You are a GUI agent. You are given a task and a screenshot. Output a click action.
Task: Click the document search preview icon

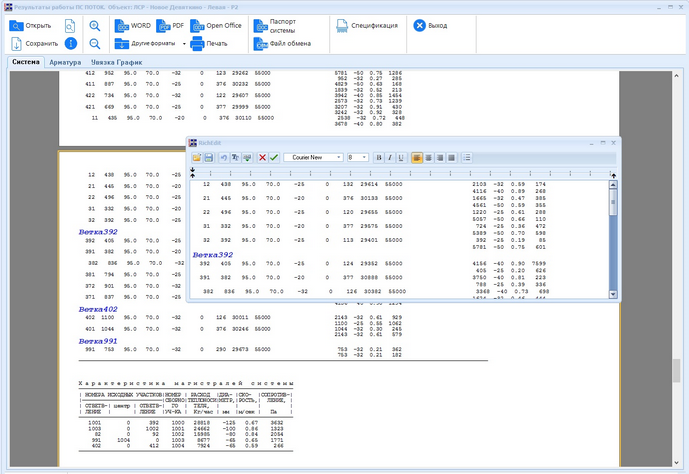(70, 26)
